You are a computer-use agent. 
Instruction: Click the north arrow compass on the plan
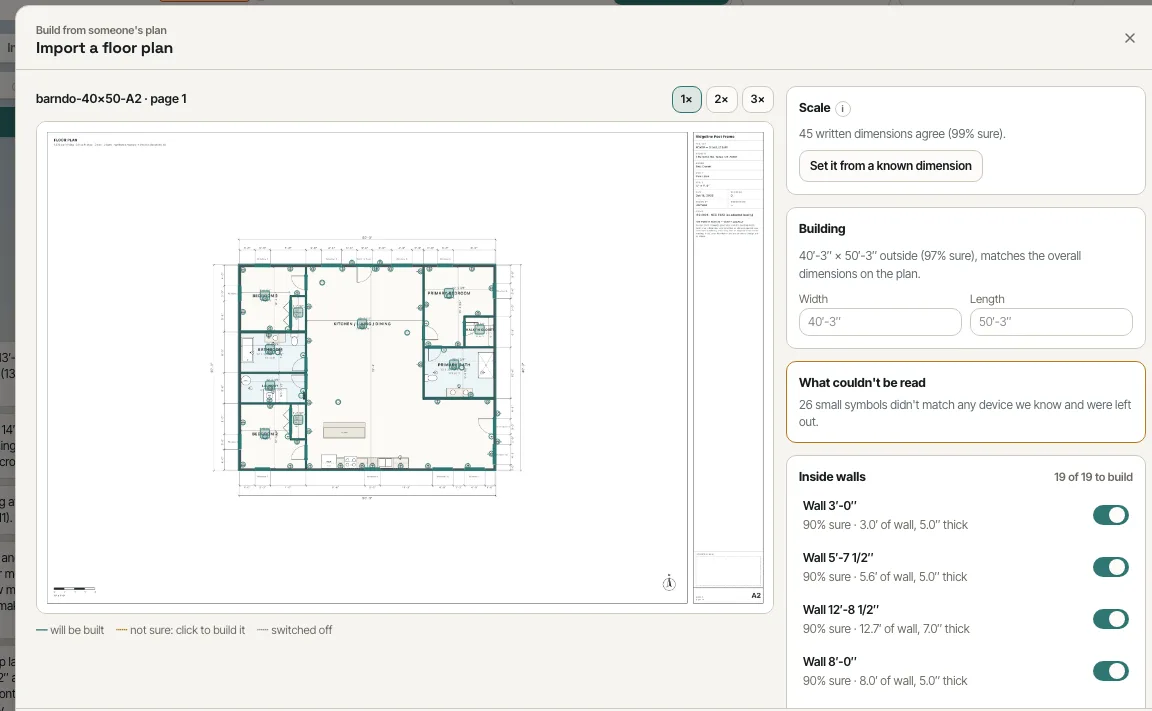(x=669, y=583)
